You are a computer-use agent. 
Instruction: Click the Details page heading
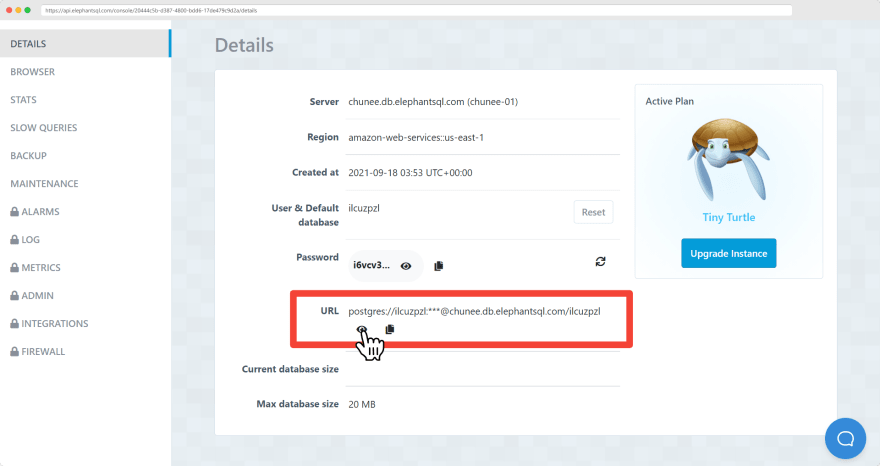[244, 45]
